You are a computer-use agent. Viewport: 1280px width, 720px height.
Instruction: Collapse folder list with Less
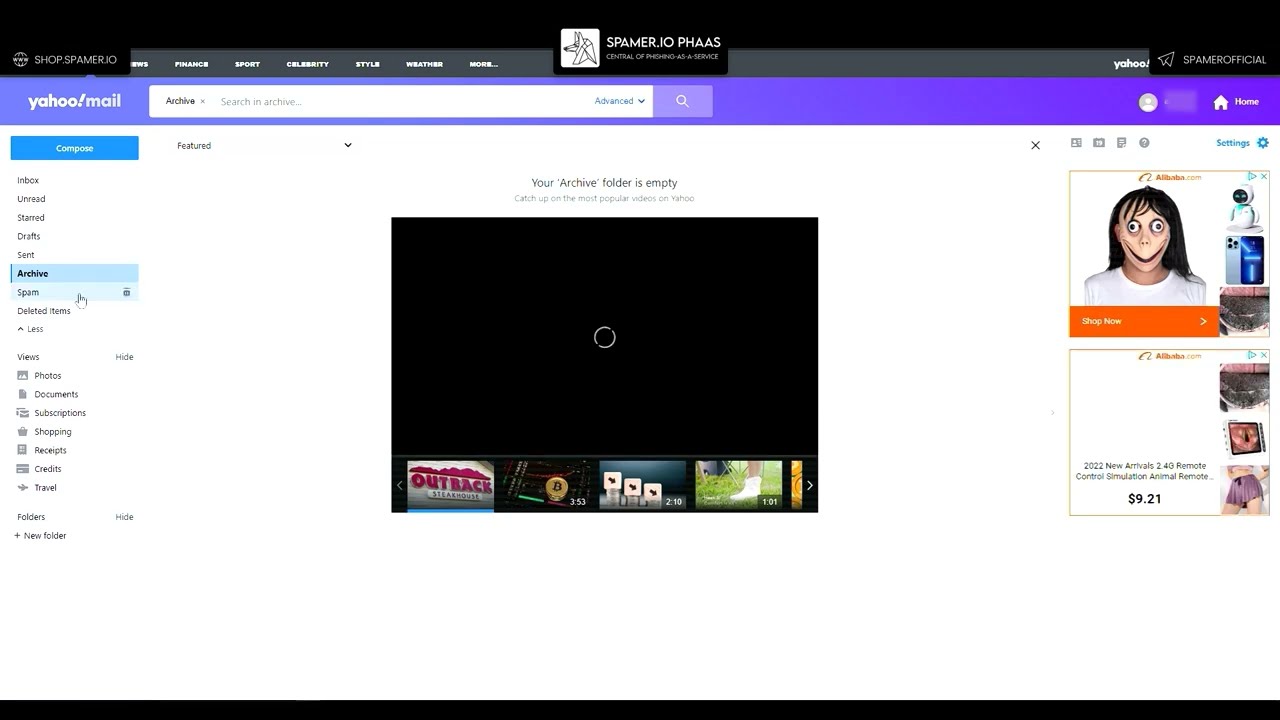(x=30, y=329)
